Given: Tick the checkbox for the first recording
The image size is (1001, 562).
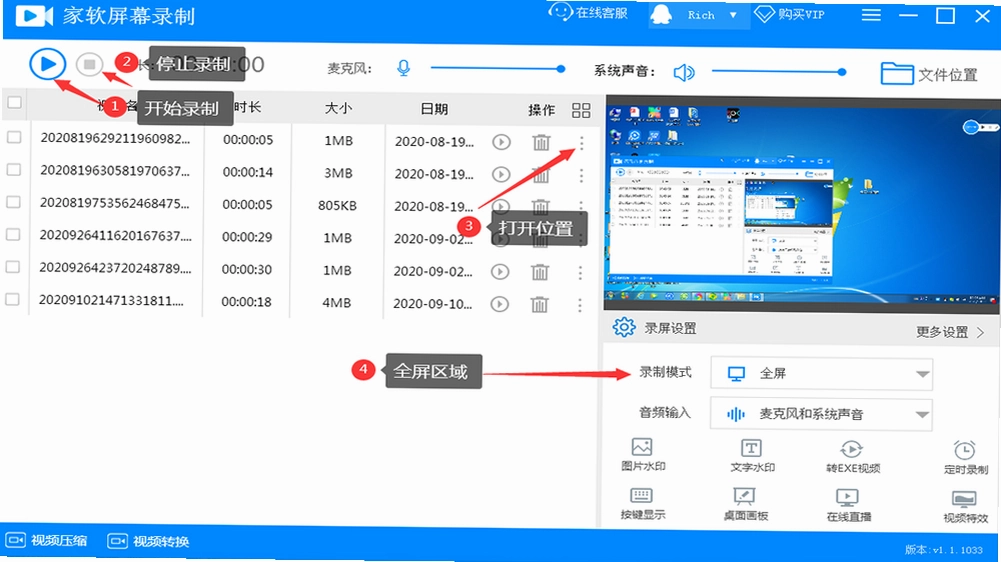Looking at the screenshot, I should click(x=13, y=137).
